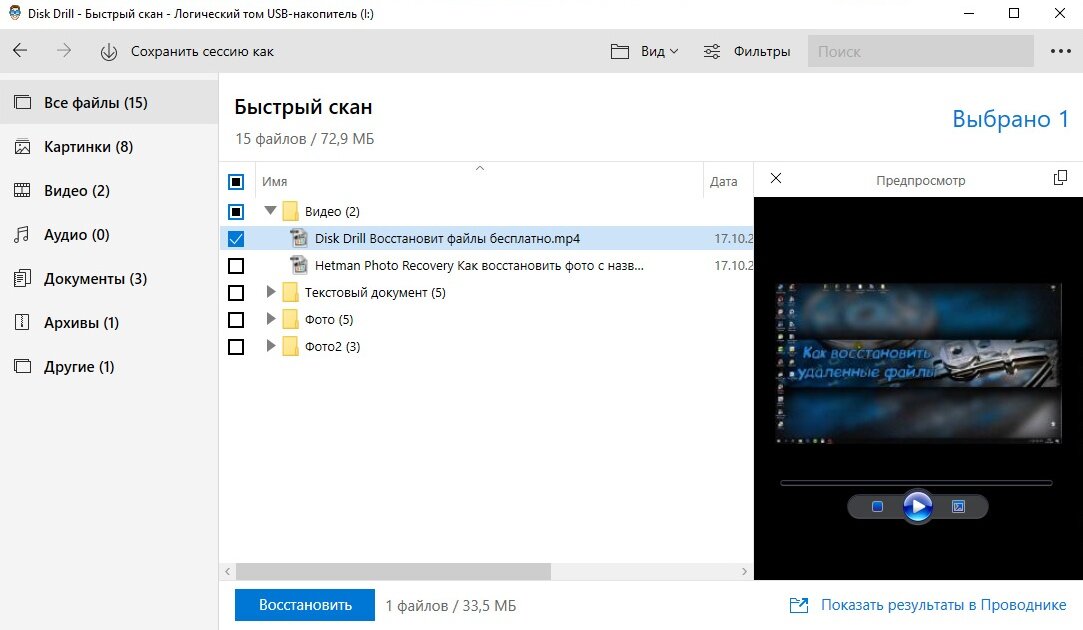
Task: Click the 'Фото (5)' folder name
Action: point(329,320)
